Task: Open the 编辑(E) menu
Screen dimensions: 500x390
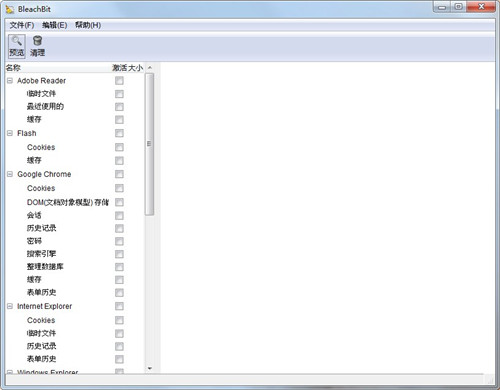Action: [x=54, y=25]
